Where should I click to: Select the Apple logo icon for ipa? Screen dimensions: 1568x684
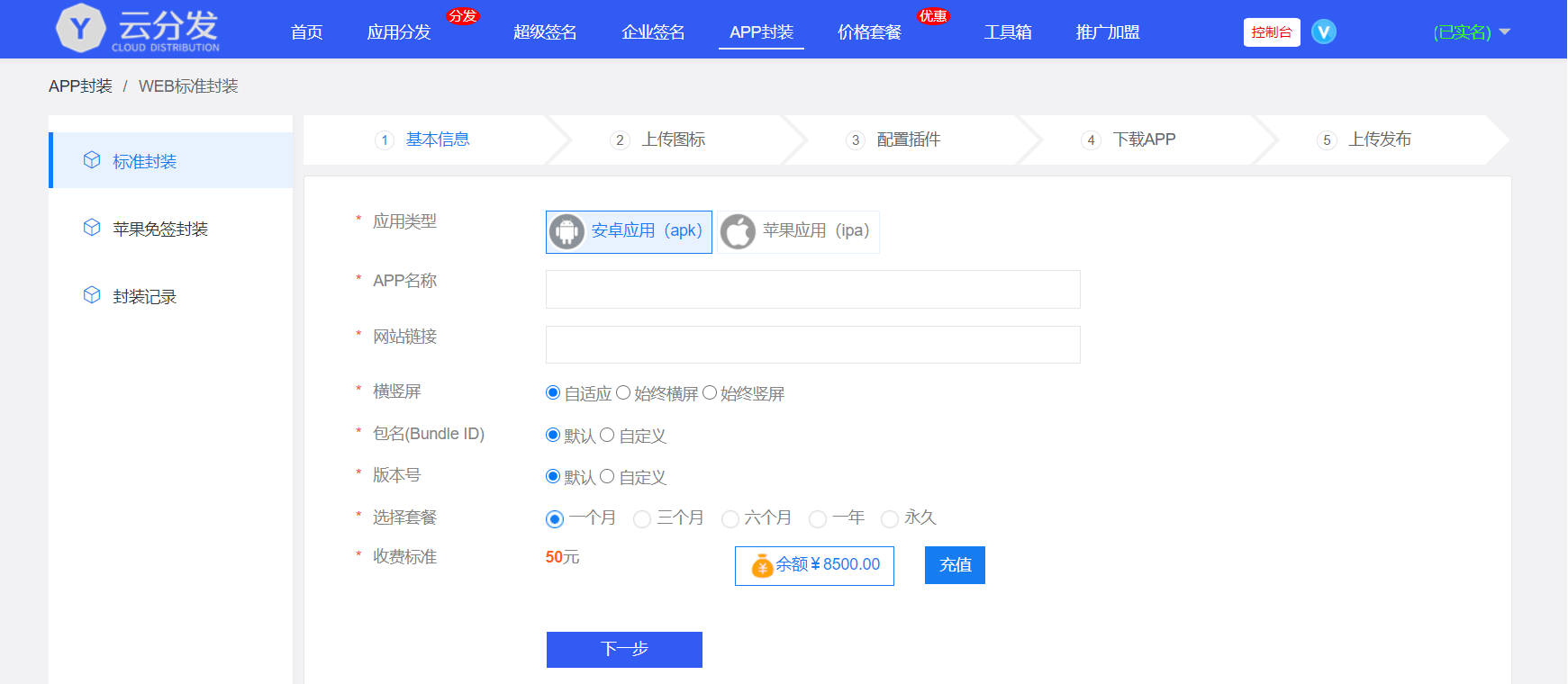[x=738, y=232]
